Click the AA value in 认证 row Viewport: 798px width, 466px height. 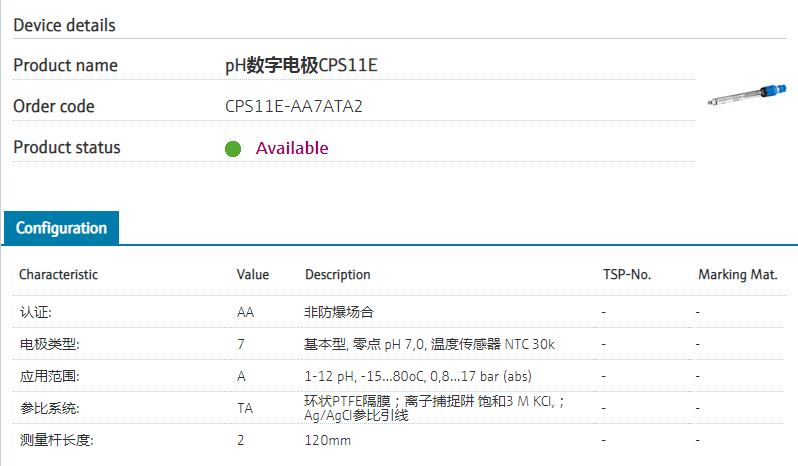click(245, 312)
